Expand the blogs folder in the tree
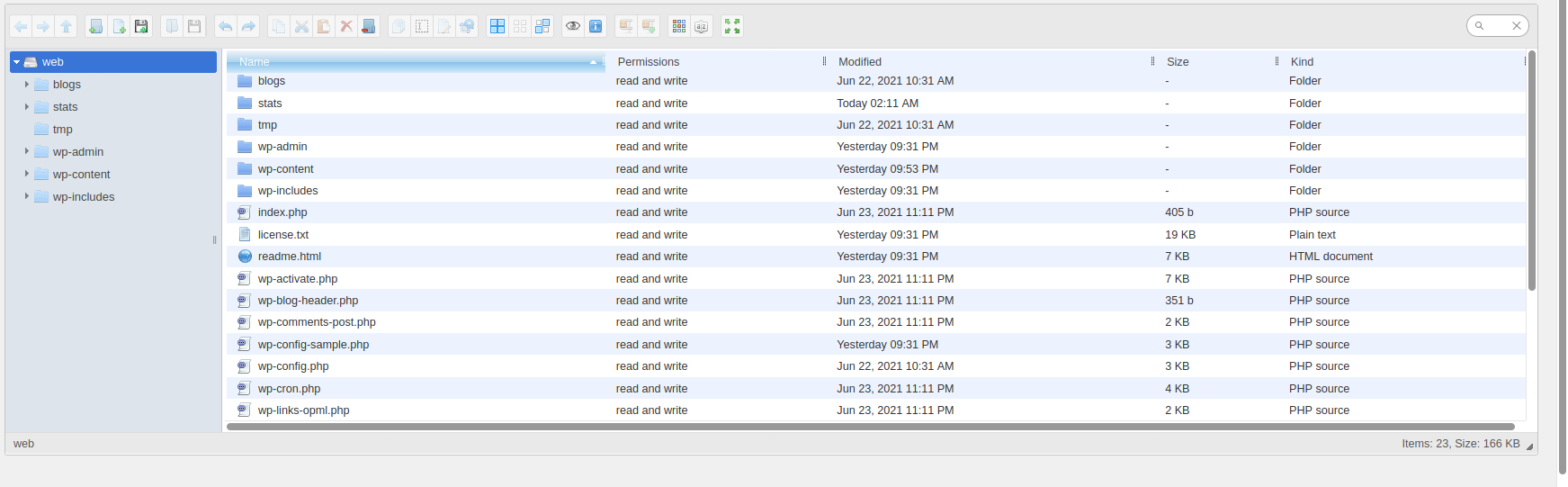 pos(27,85)
